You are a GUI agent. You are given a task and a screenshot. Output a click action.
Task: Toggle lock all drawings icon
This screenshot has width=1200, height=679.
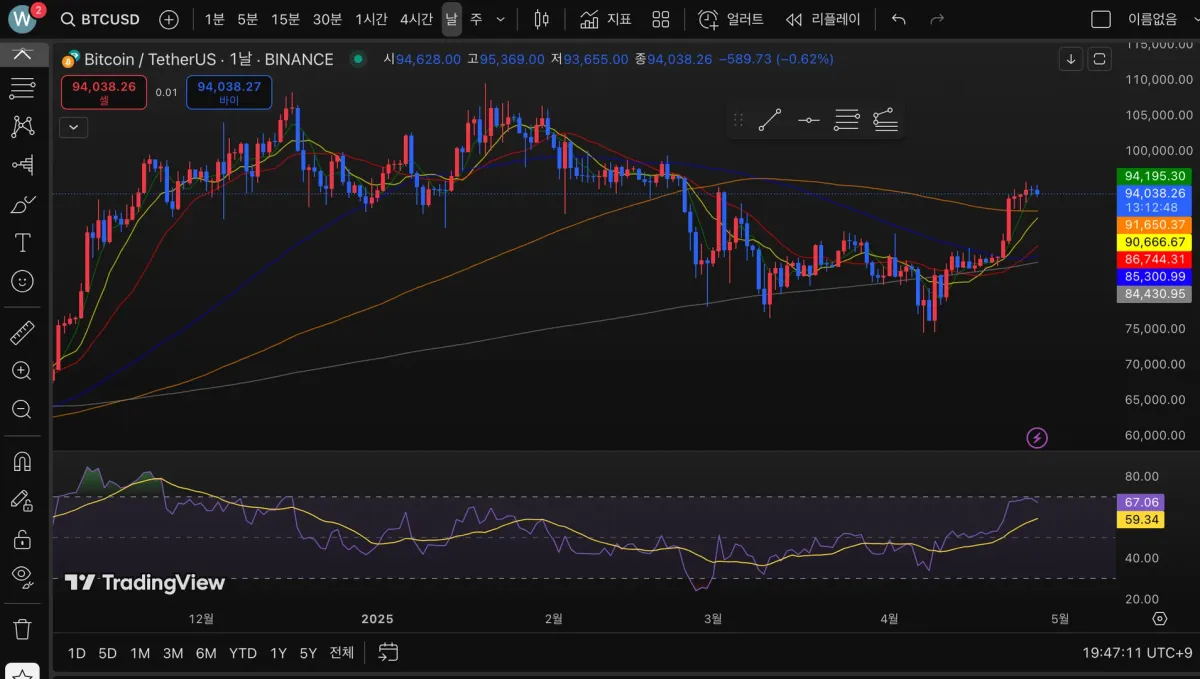click(x=22, y=540)
